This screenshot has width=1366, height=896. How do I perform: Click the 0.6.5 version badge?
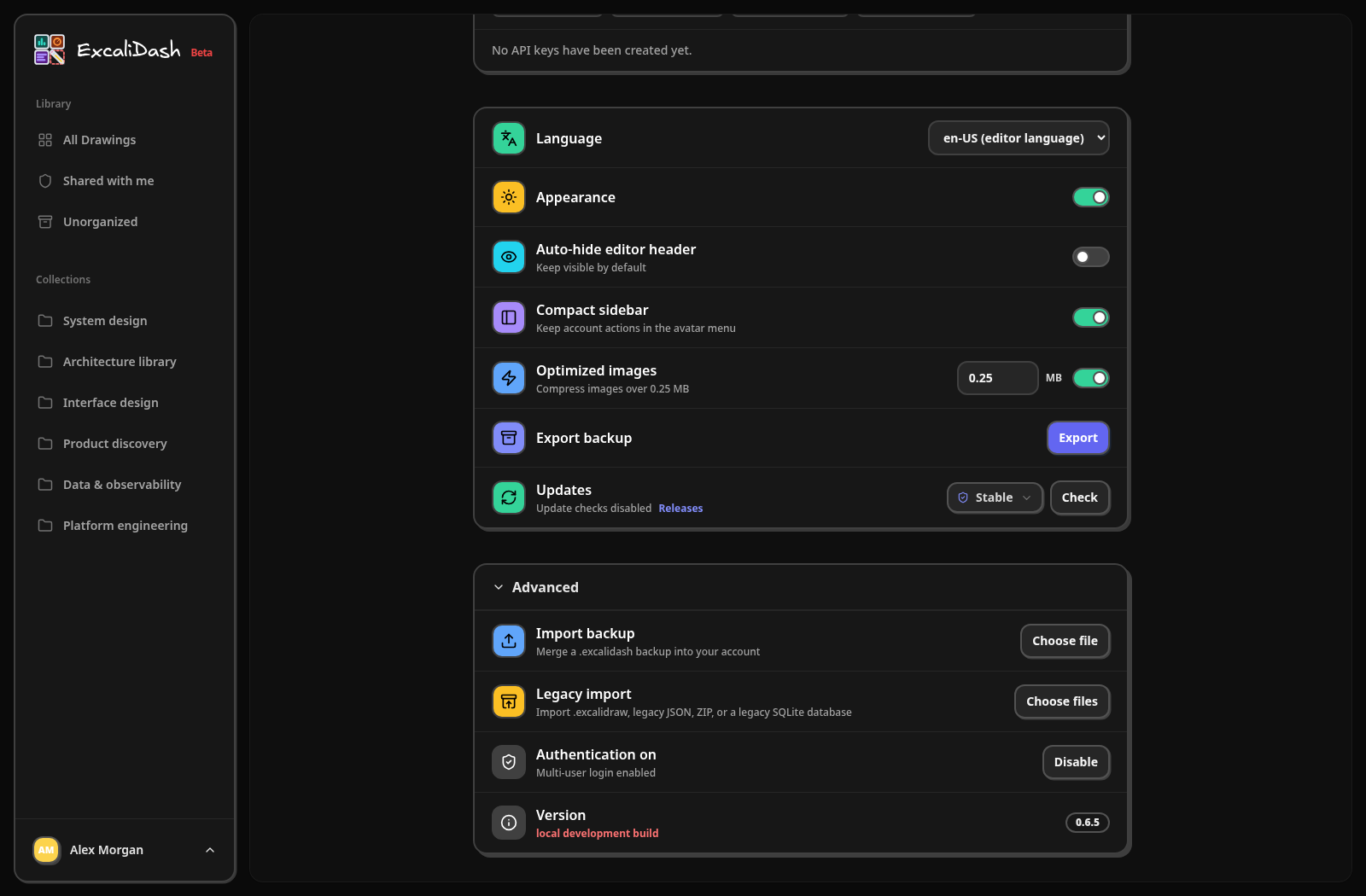(x=1088, y=823)
